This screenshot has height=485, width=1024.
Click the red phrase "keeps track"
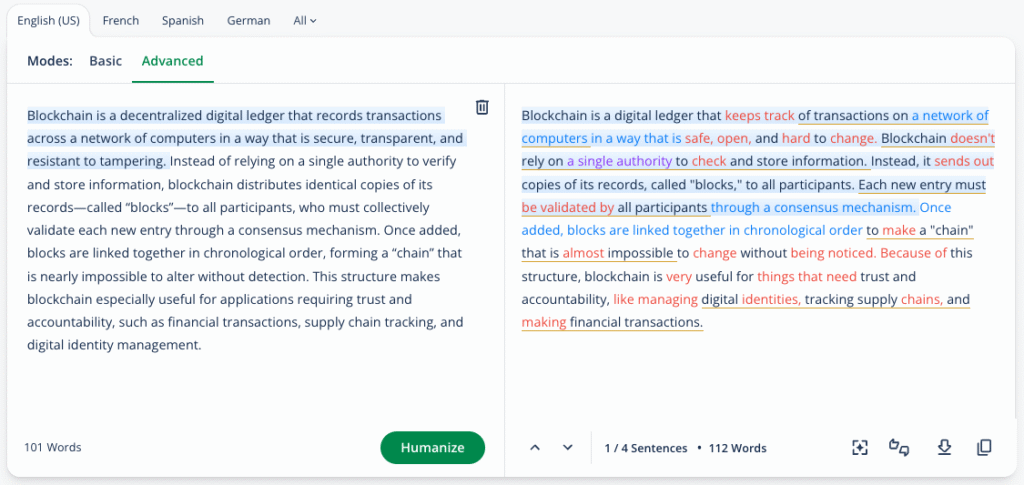[759, 115]
